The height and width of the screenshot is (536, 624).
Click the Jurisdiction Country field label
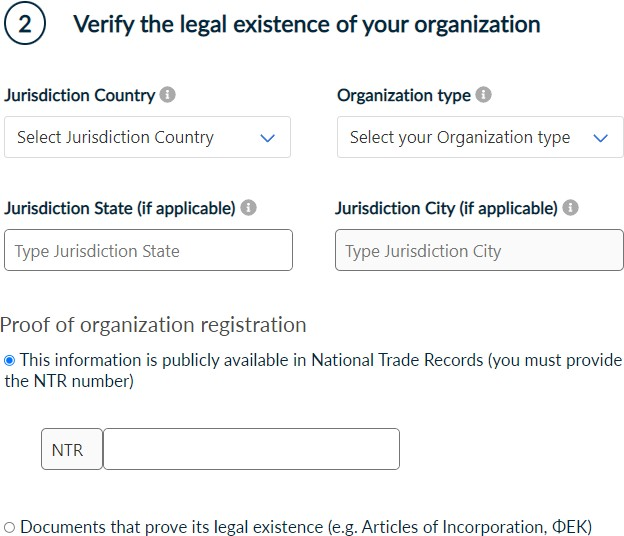pos(80,95)
